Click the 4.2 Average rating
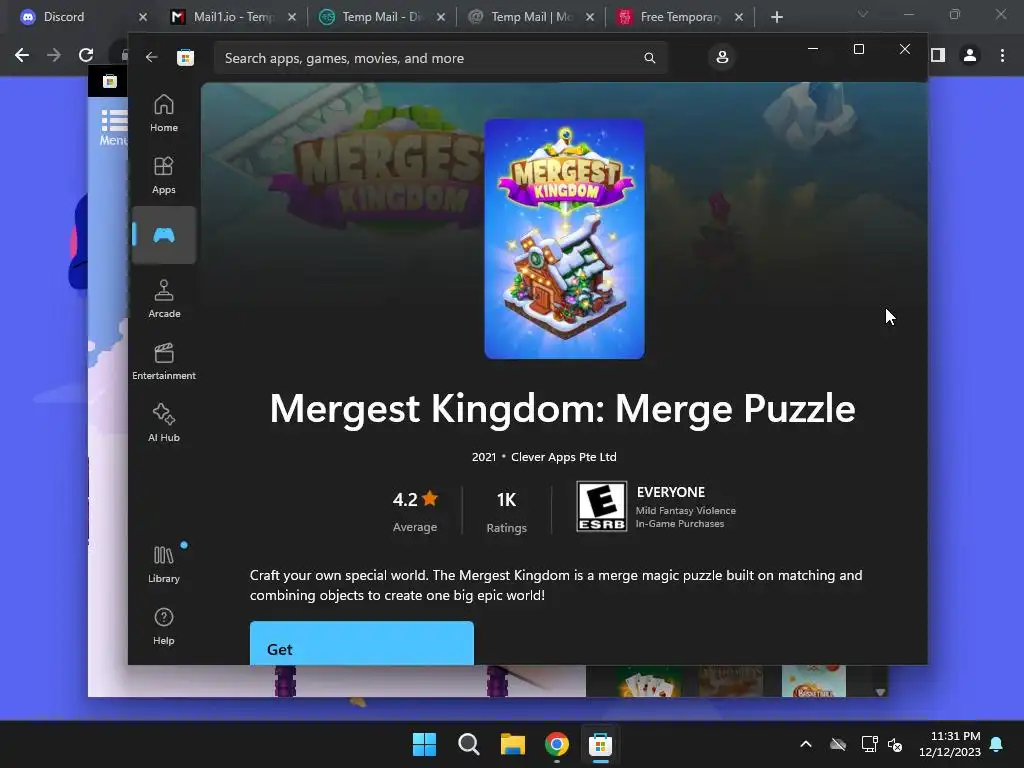1024x768 pixels. point(415,511)
